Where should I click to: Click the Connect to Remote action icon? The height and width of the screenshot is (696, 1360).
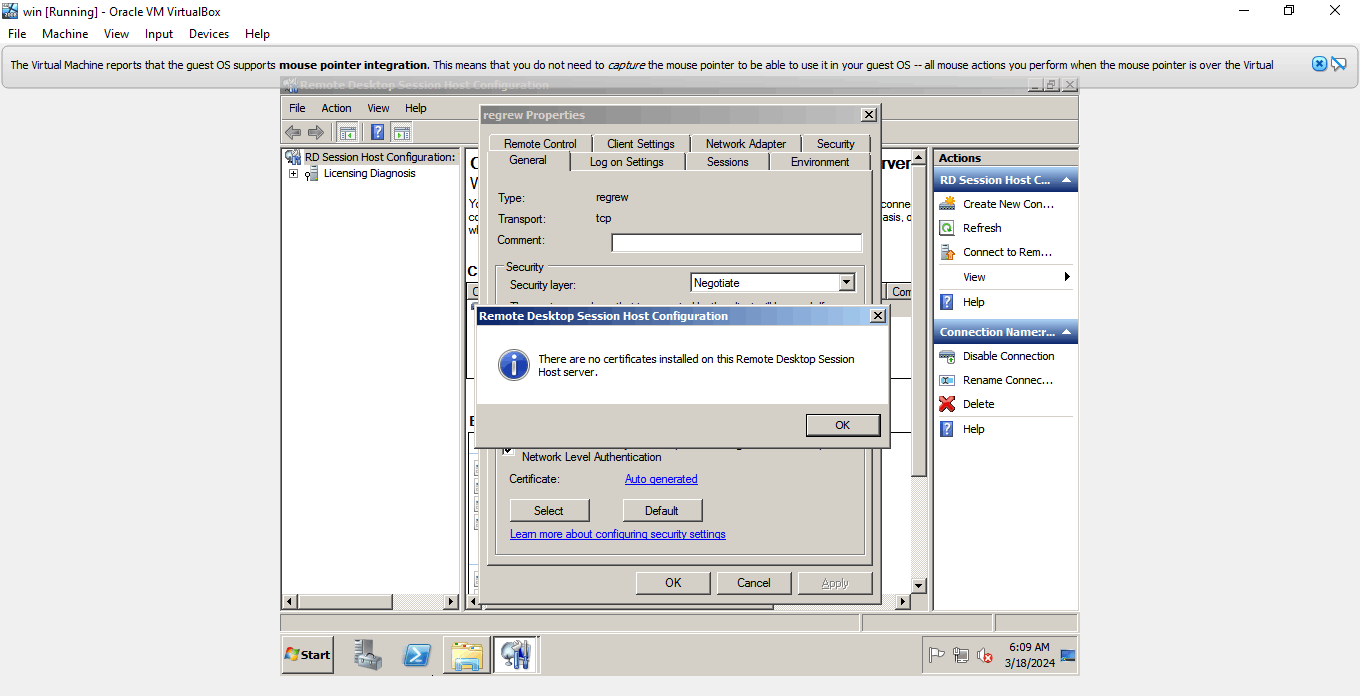tap(947, 252)
